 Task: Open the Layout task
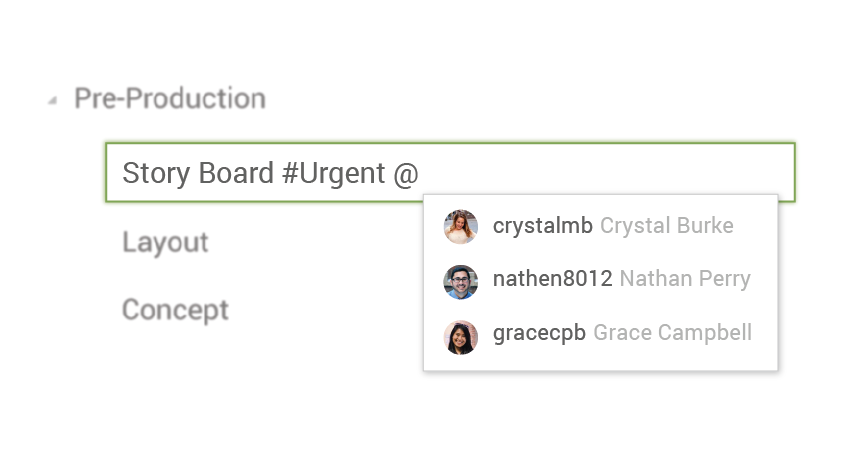(x=165, y=242)
